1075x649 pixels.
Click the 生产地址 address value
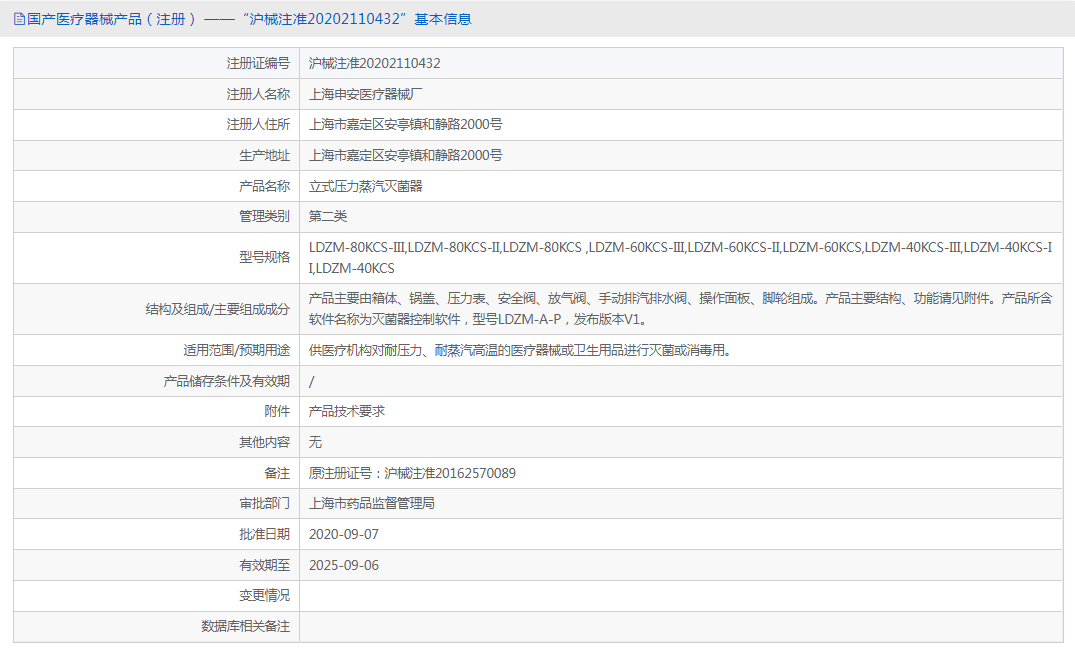pyautogui.click(x=405, y=155)
